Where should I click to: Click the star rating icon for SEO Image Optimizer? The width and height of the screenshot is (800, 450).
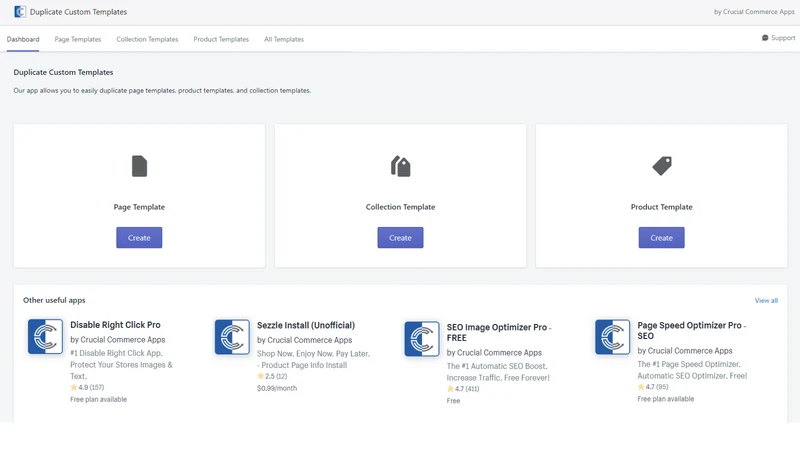[x=450, y=389]
